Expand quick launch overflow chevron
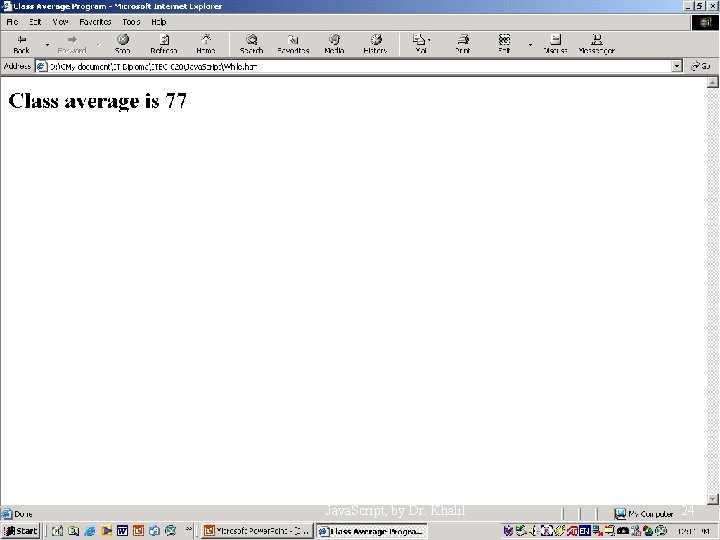Screen dimensions: 720x540 pyautogui.click(x=189, y=529)
